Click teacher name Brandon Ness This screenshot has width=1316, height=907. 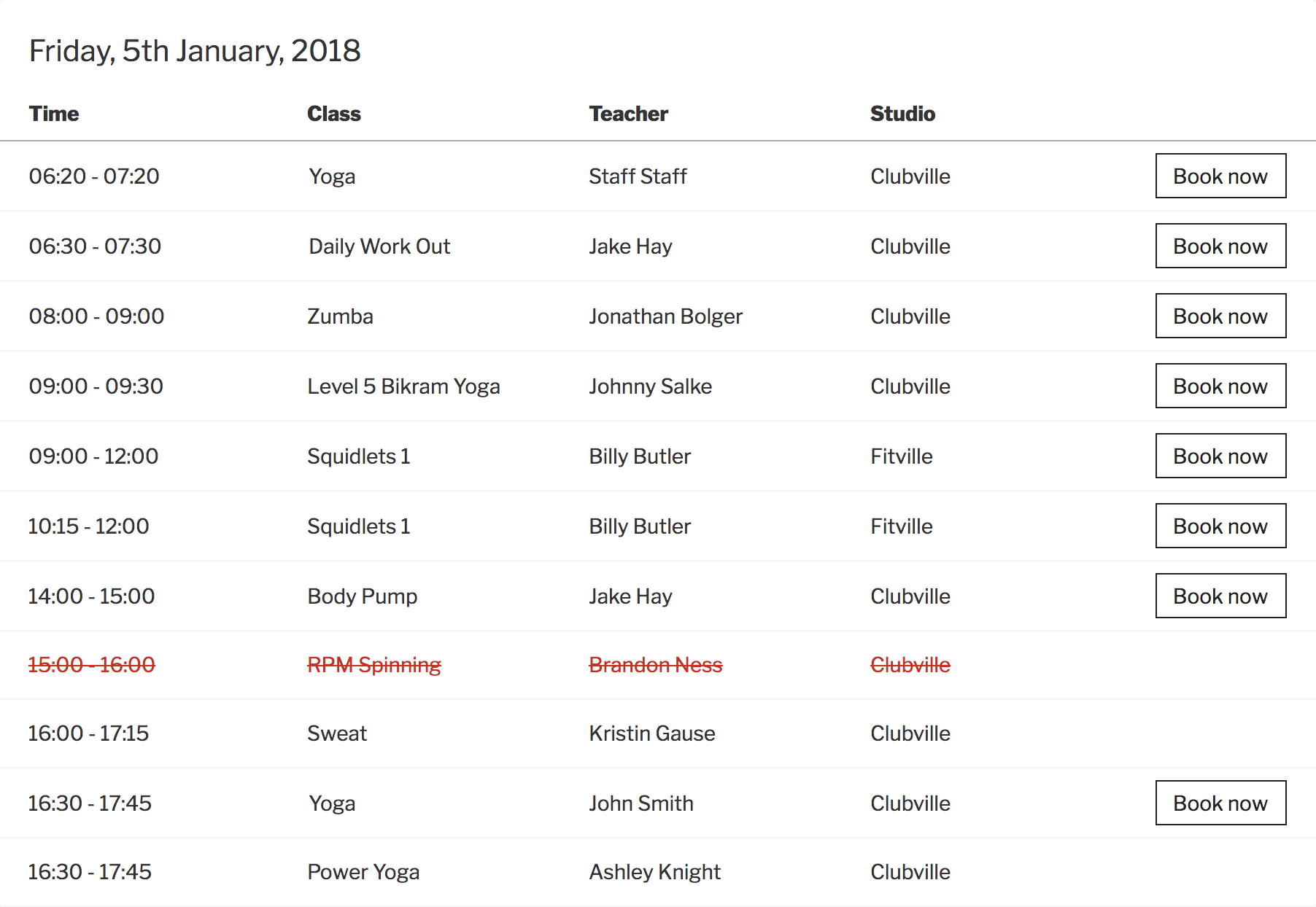click(x=656, y=665)
